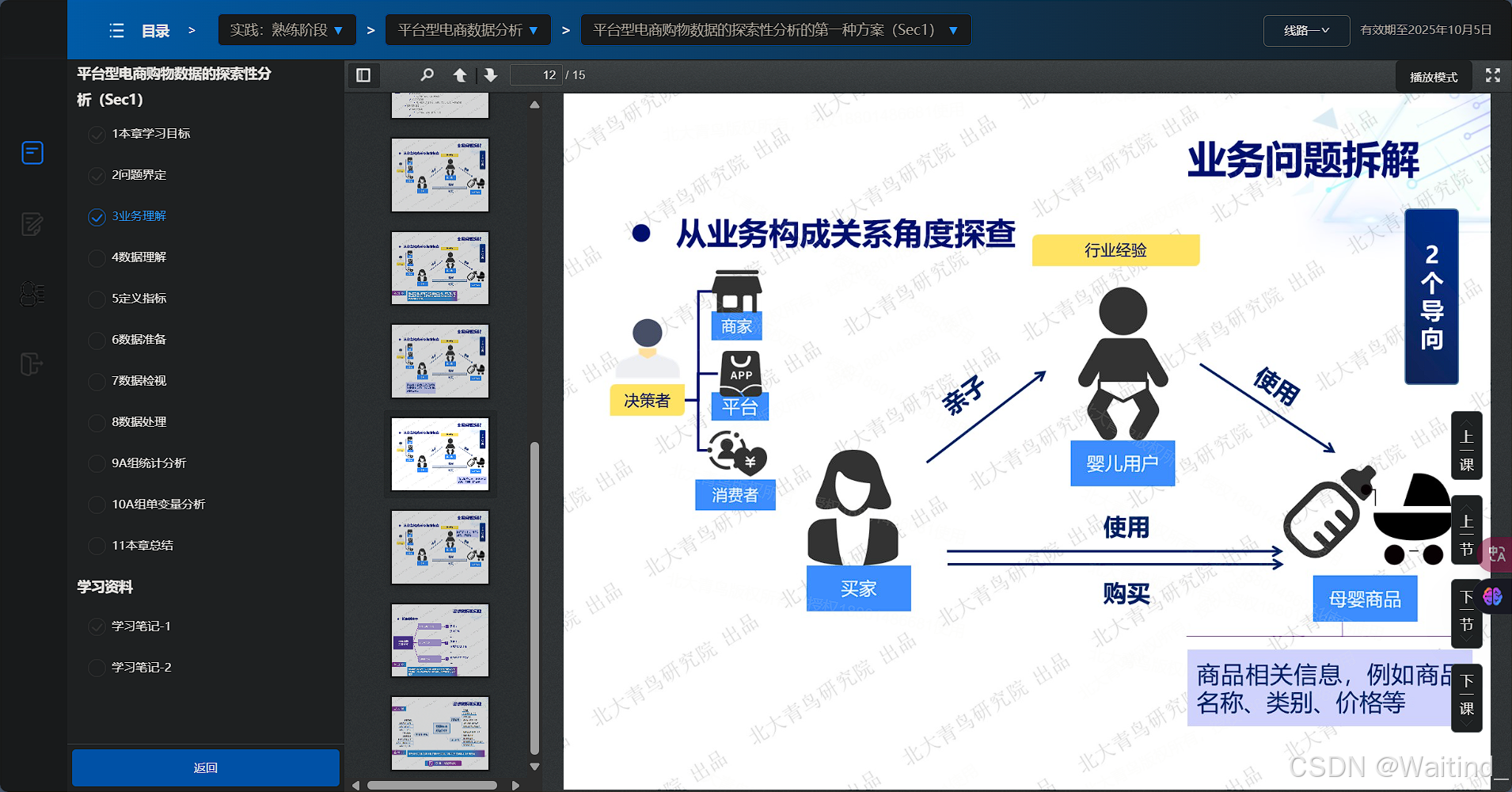Screen dimensions: 1512x792
Task: Click the thumbnail panel vertical scrollbar
Action: click(x=535, y=598)
